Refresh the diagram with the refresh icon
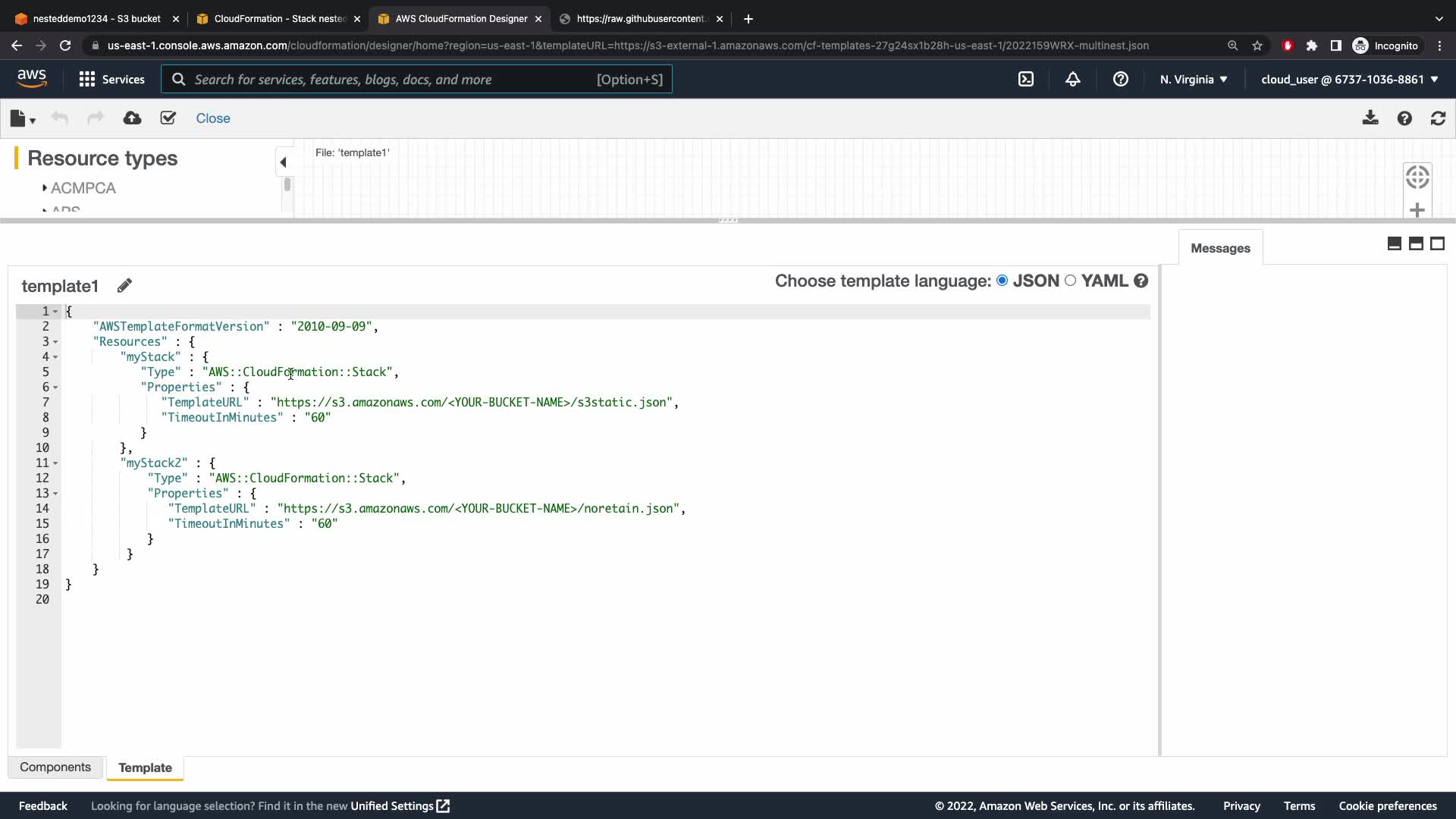 click(x=1438, y=118)
